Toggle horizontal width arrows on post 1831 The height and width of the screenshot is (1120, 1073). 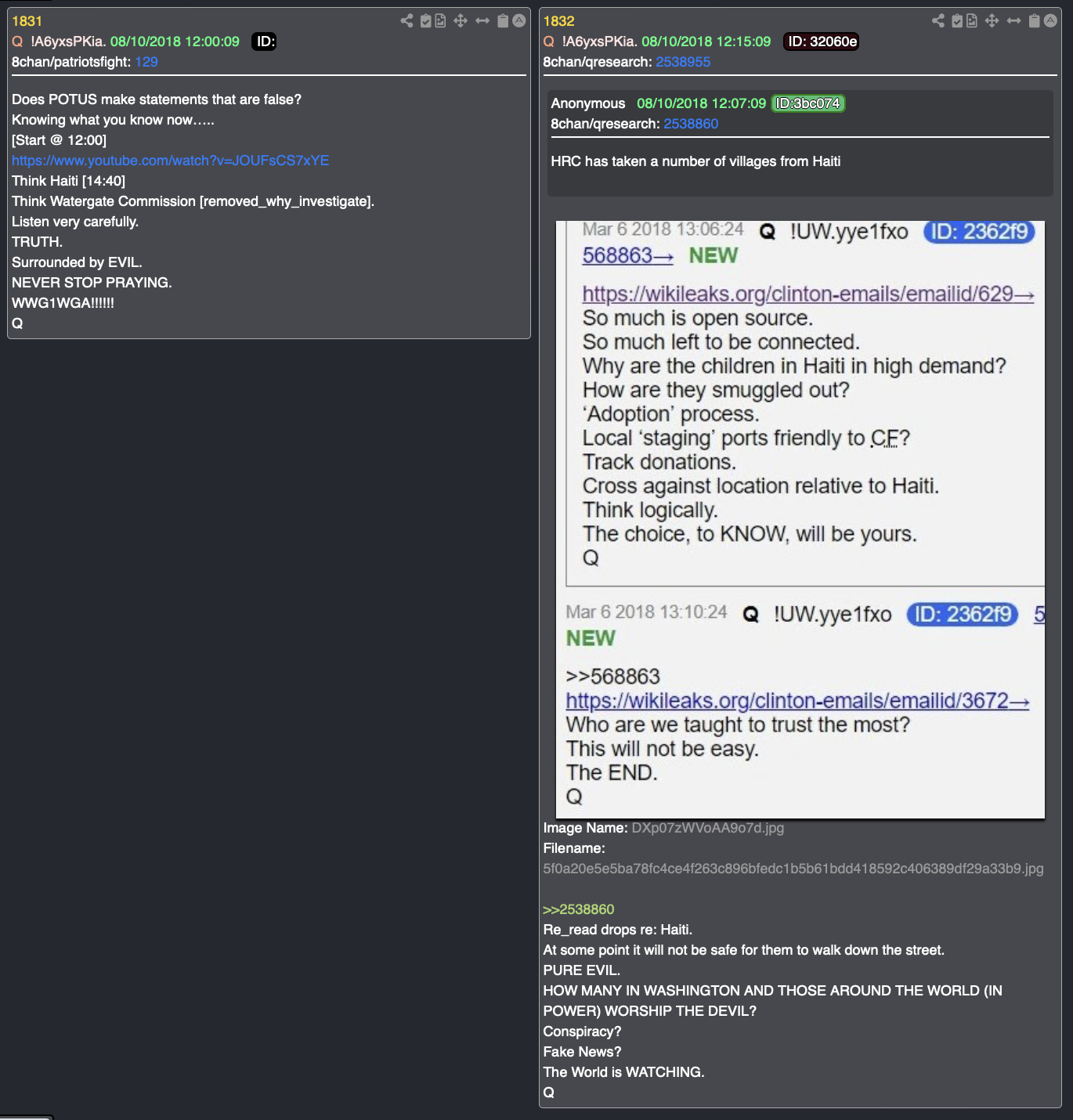(x=482, y=20)
